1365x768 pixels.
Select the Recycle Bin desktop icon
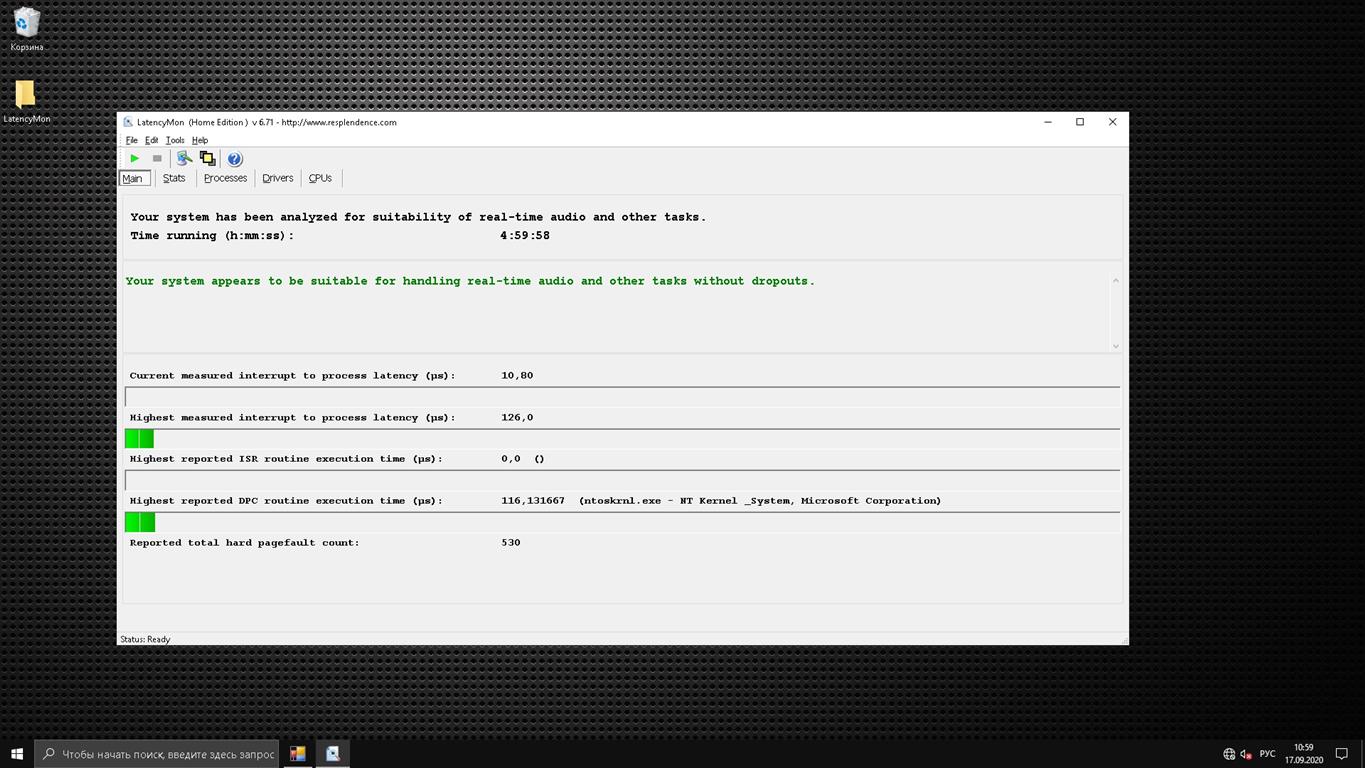point(27,30)
